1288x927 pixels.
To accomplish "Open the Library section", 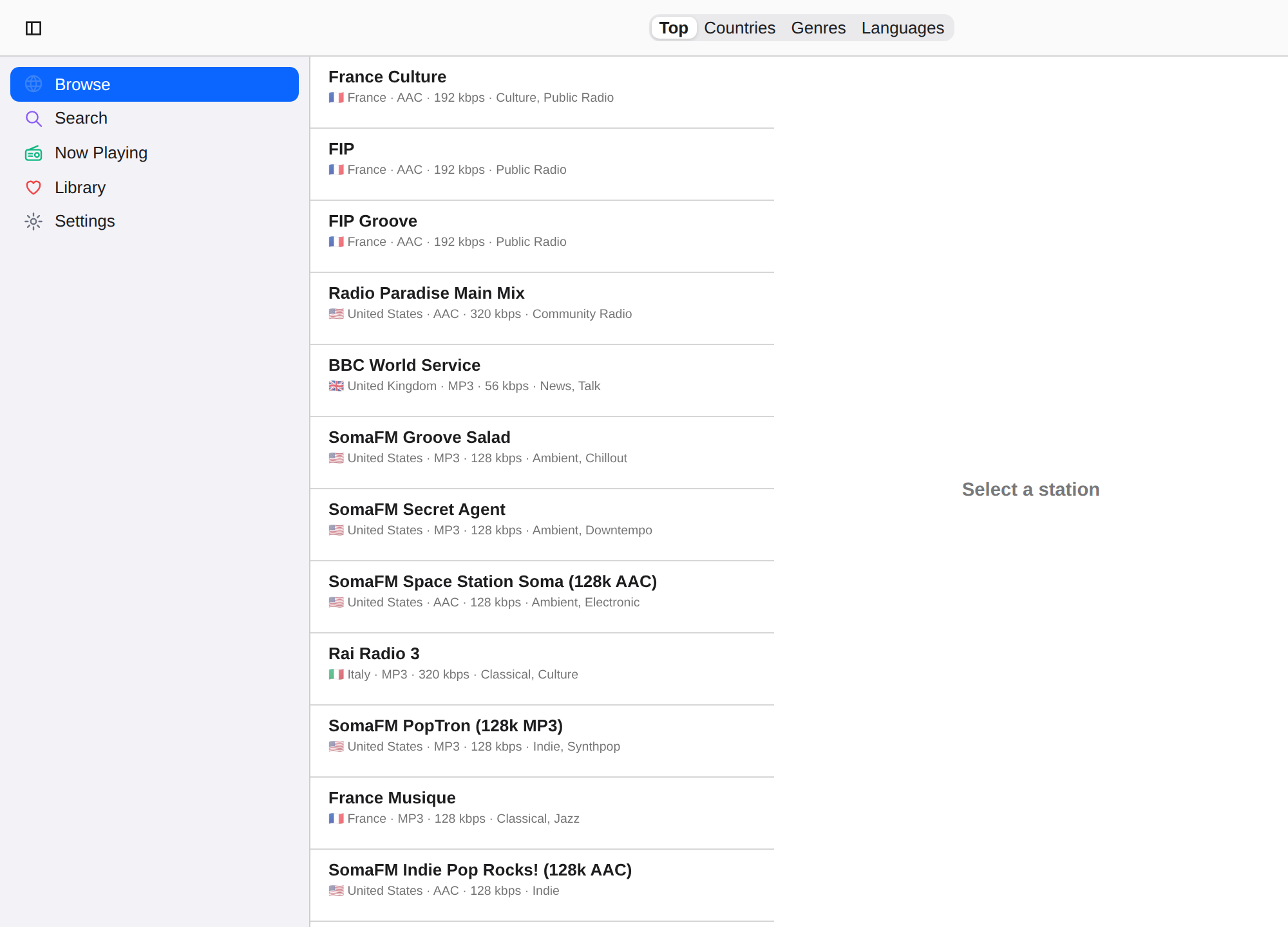I will click(155, 187).
